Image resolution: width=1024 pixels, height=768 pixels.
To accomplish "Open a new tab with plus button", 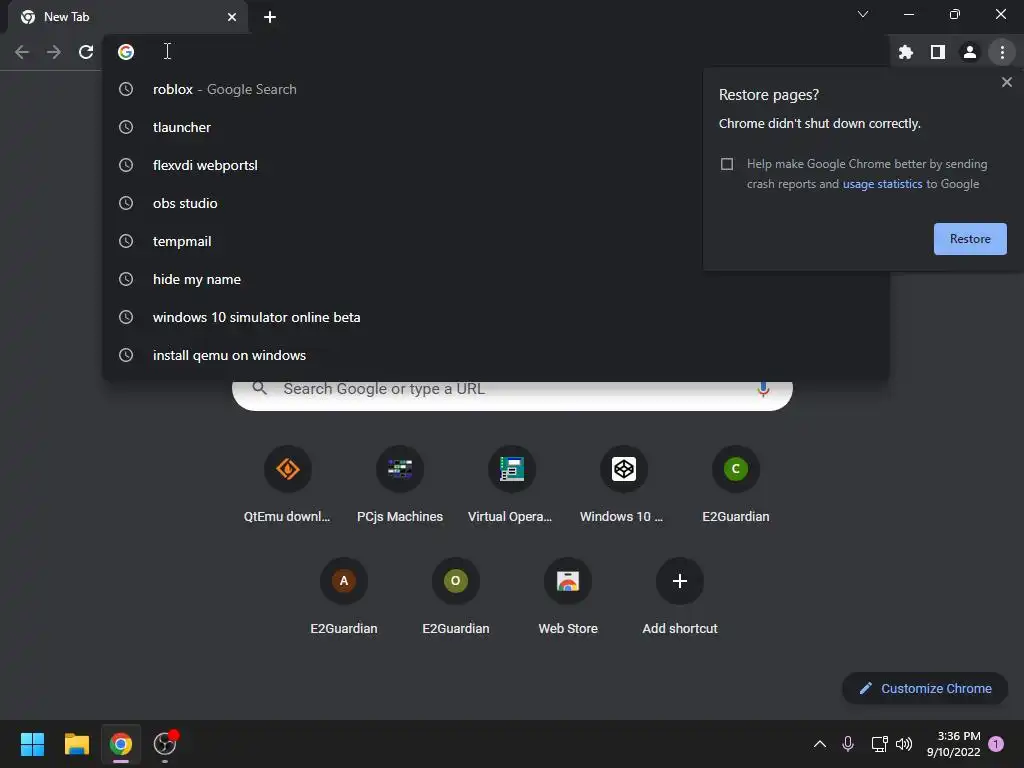I will coord(270,17).
